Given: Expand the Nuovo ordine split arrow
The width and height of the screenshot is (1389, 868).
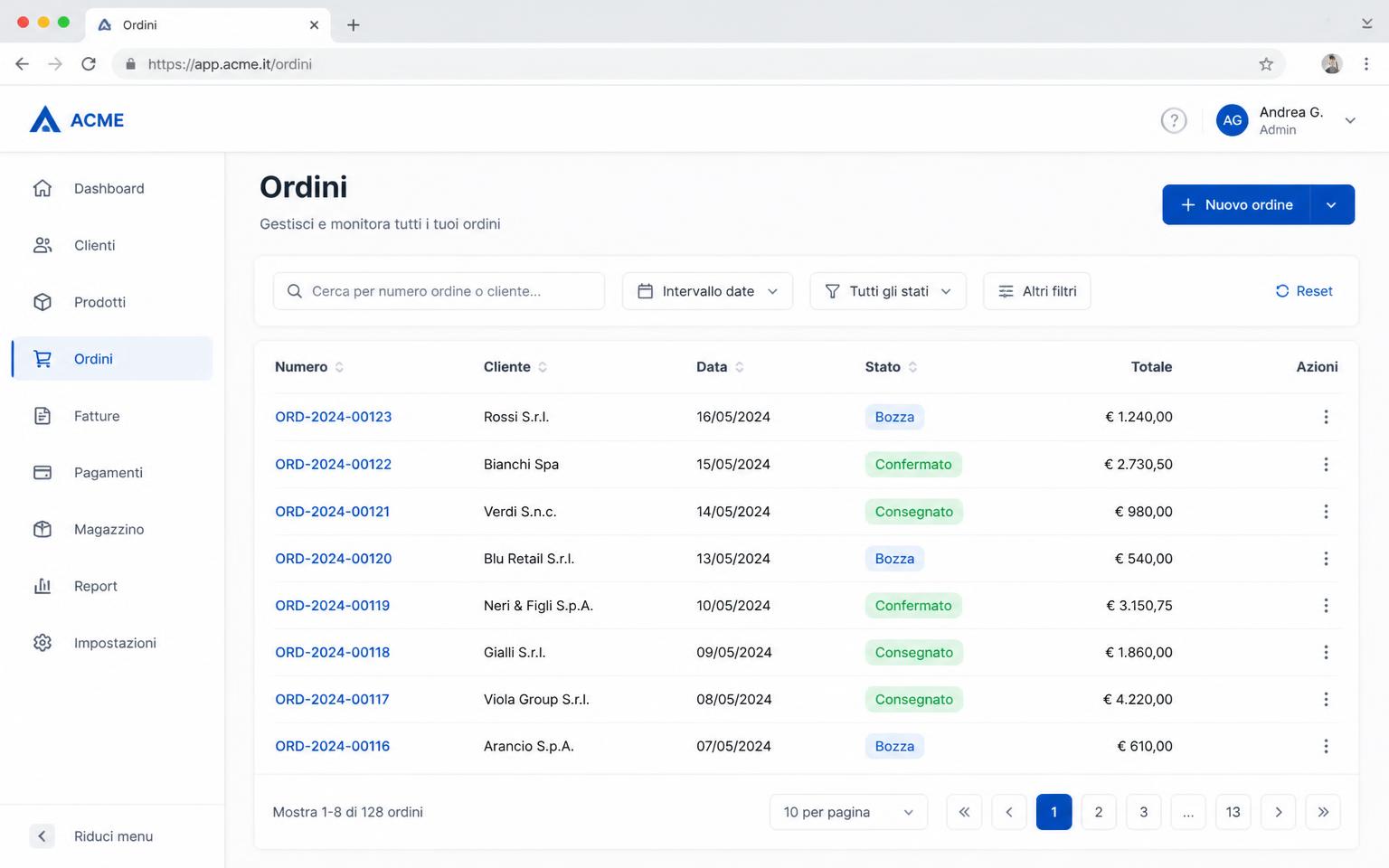Looking at the screenshot, I should [x=1332, y=205].
